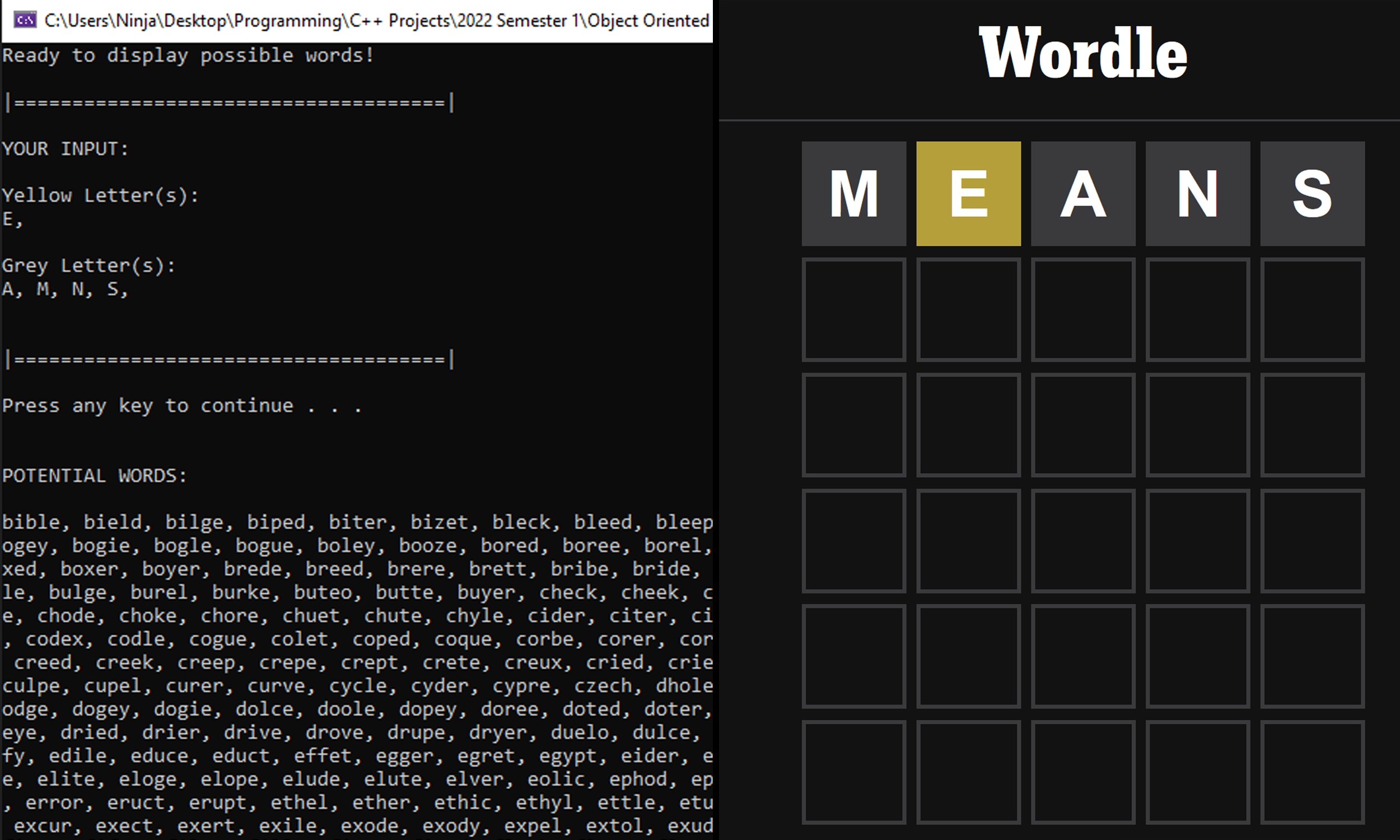
Task: Click the word 'elude' in console
Action: coord(311,779)
